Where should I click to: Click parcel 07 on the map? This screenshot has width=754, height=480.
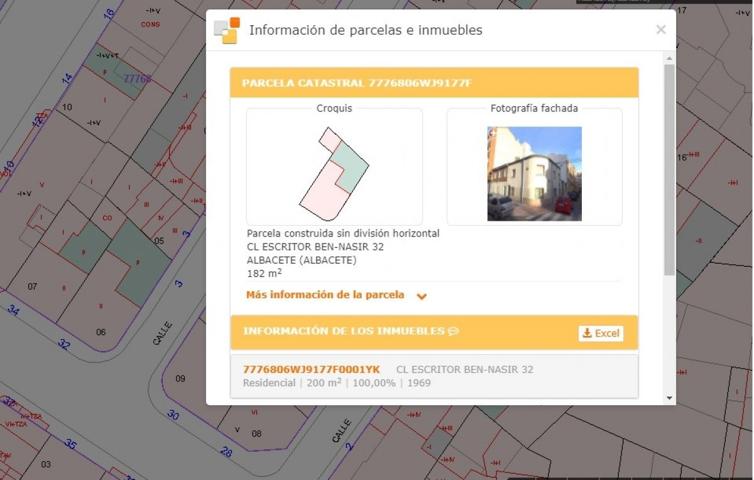coord(32,286)
